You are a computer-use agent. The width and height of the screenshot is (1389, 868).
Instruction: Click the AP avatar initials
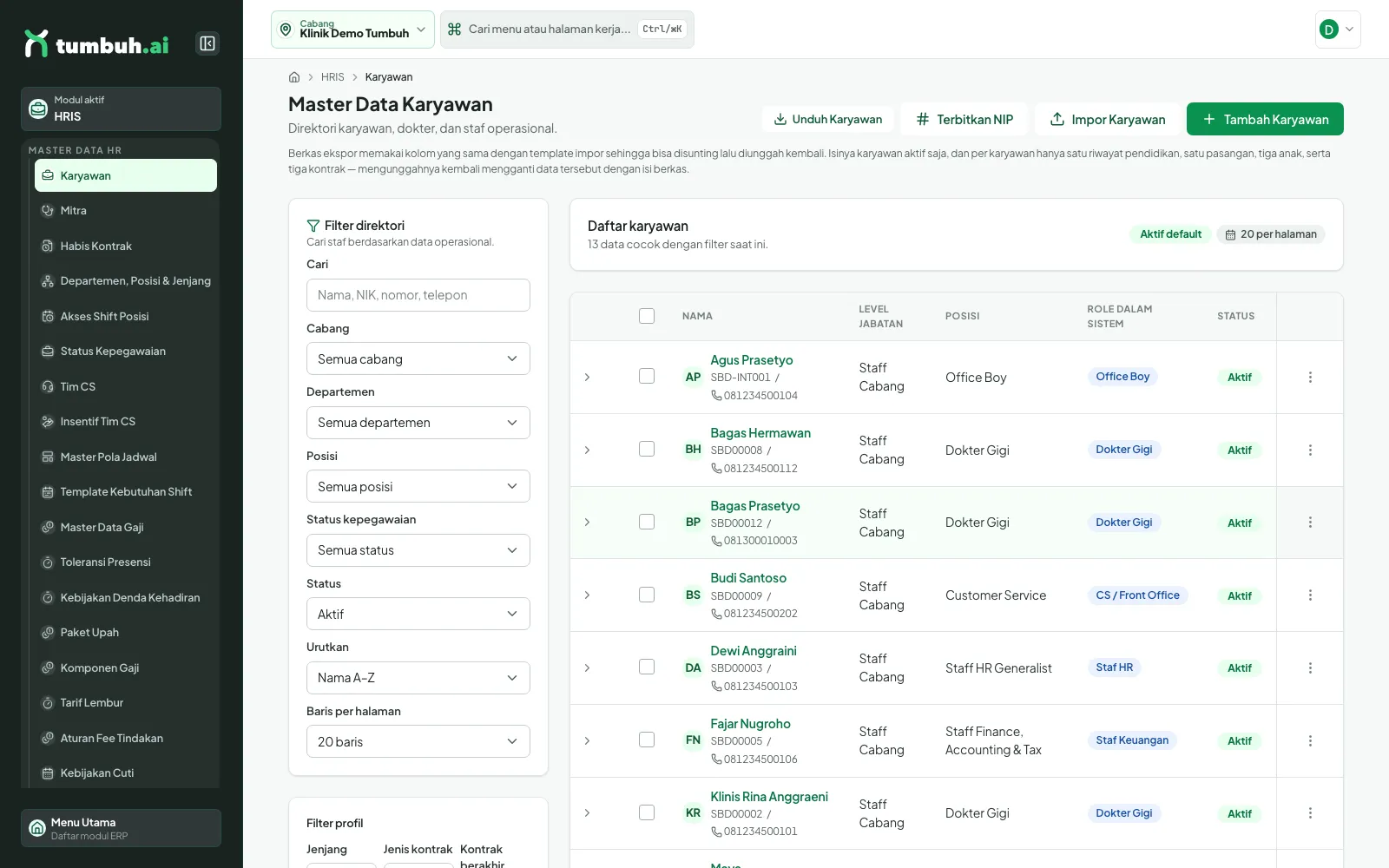point(693,378)
